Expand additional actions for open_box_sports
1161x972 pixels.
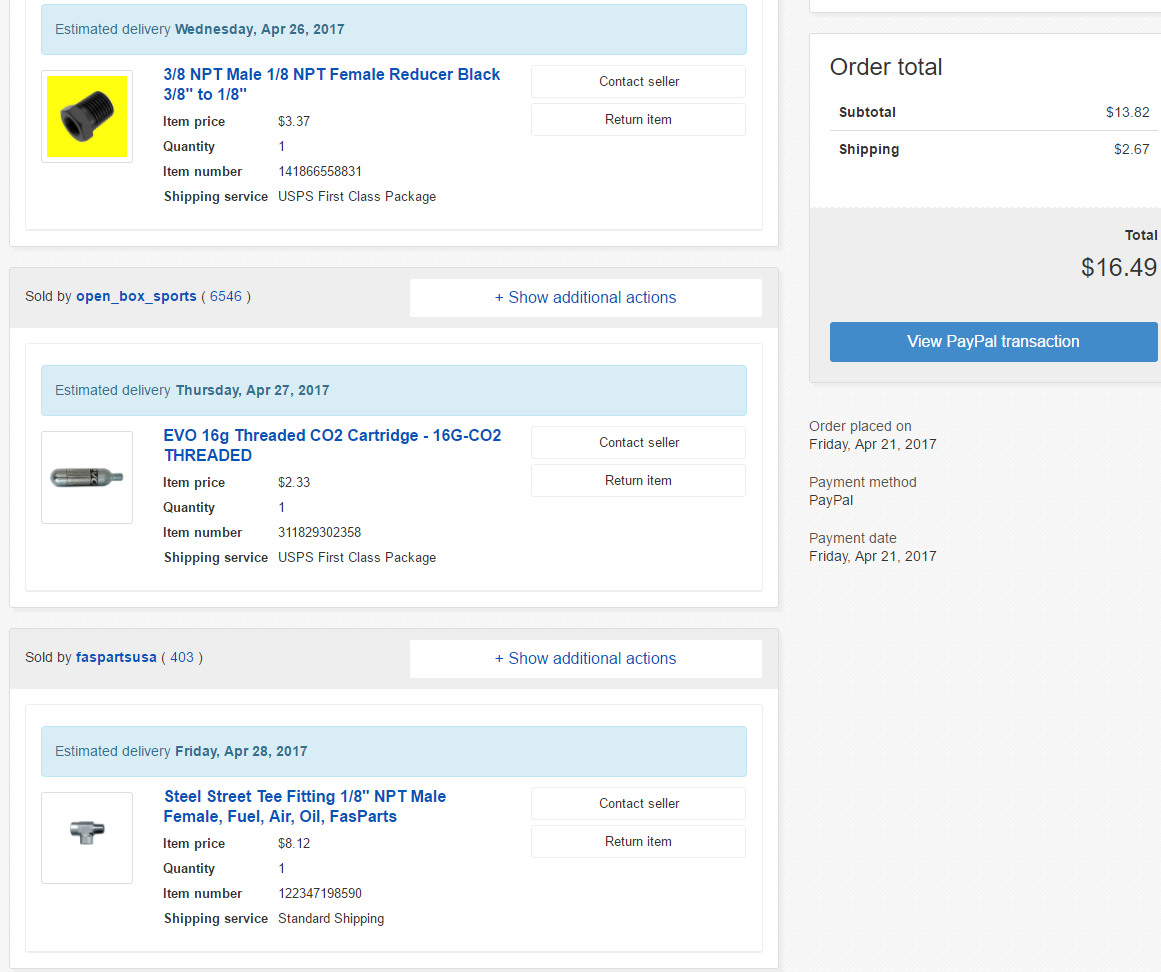(x=586, y=298)
